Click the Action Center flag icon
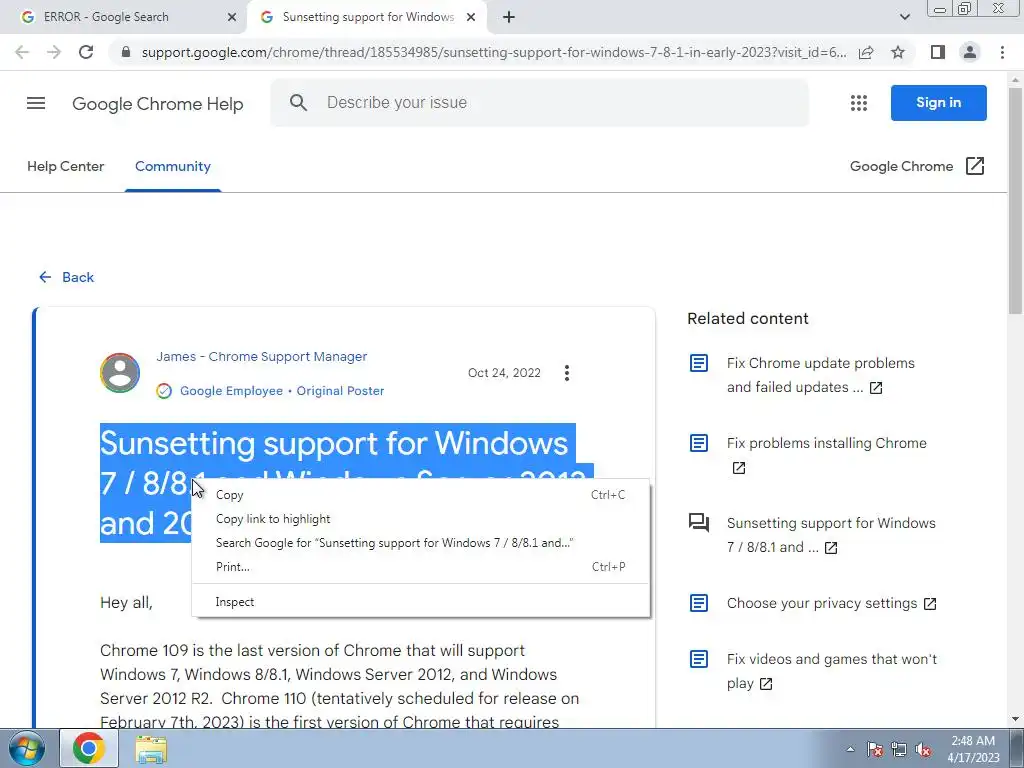Screen dimensions: 1024x768 pyautogui.click(x=875, y=749)
